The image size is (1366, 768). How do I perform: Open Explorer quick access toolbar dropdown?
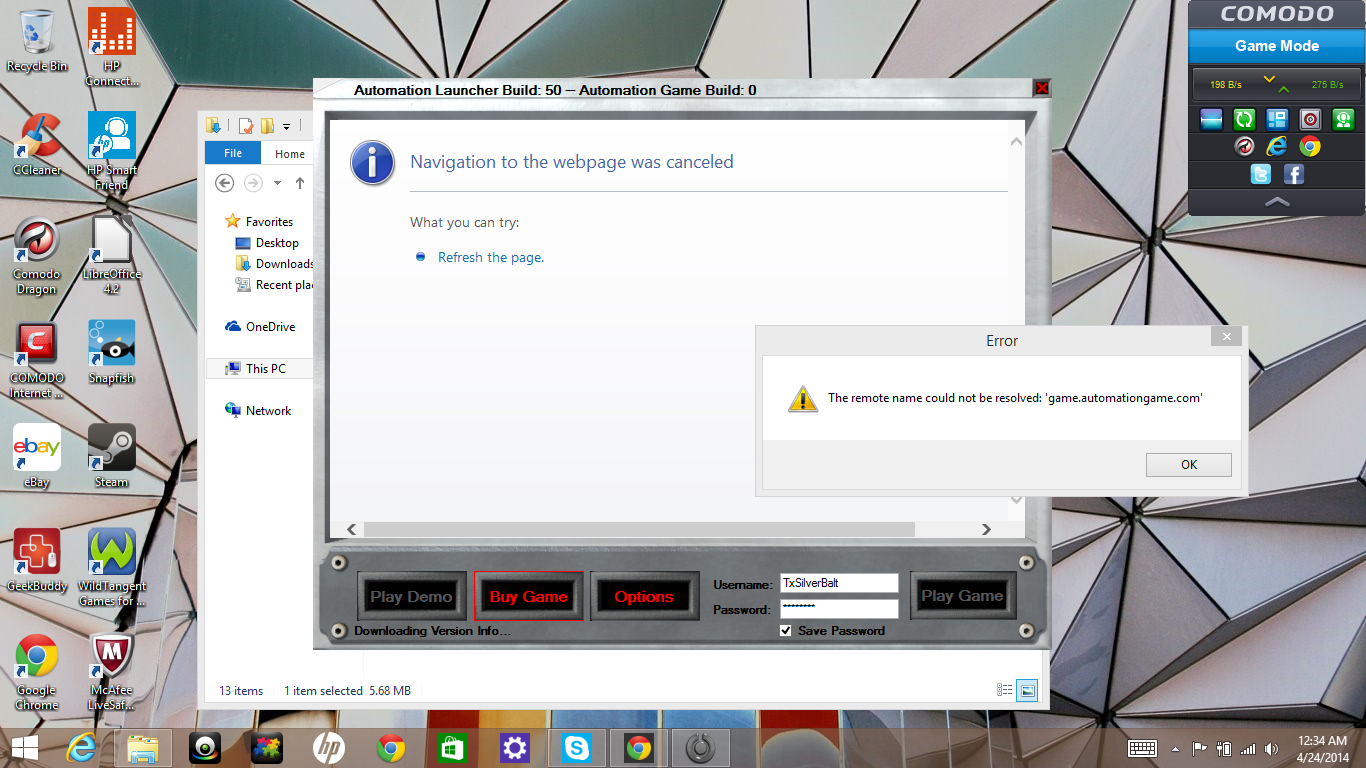(x=286, y=126)
